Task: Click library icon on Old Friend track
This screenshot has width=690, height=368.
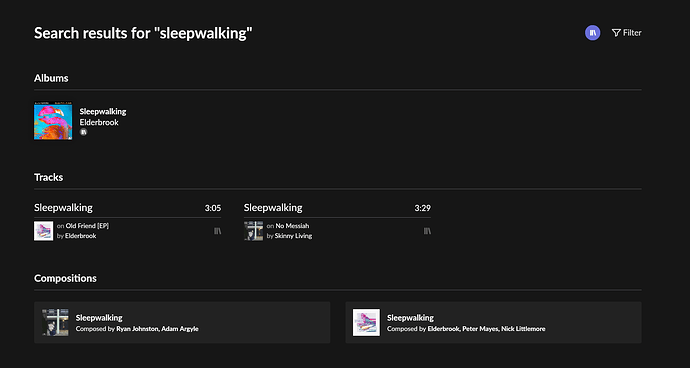Action: pyautogui.click(x=217, y=231)
